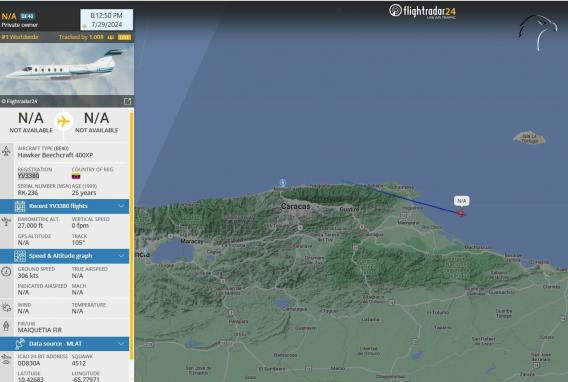Click the Flightradar24 logo

point(423,11)
